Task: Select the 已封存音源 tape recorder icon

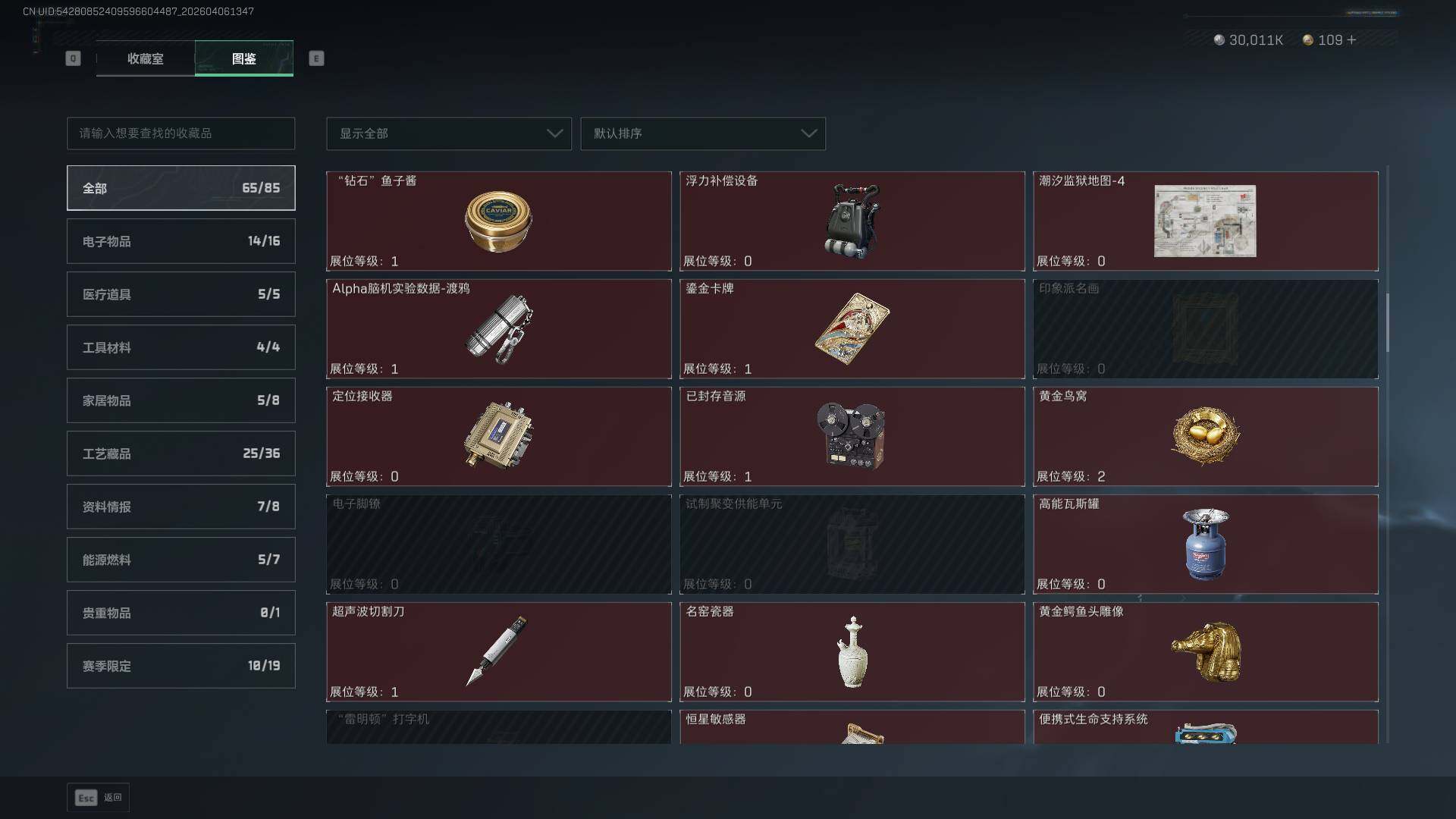Action: [x=851, y=435]
